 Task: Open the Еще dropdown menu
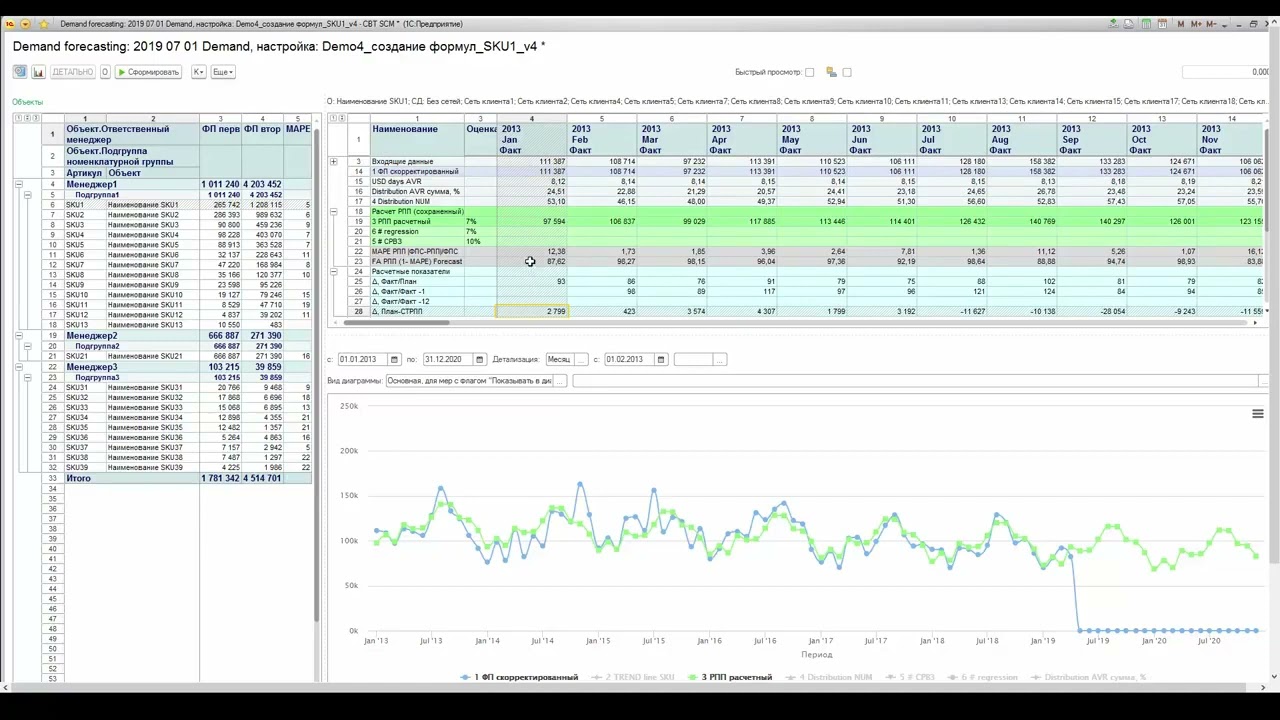[222, 72]
